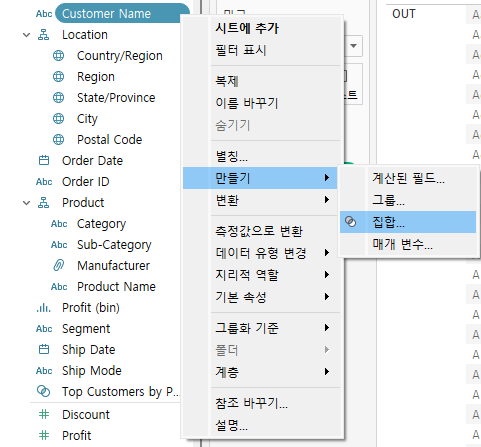Click the hierarchy icon next to Location
This screenshot has height=447, width=481.
(43, 35)
